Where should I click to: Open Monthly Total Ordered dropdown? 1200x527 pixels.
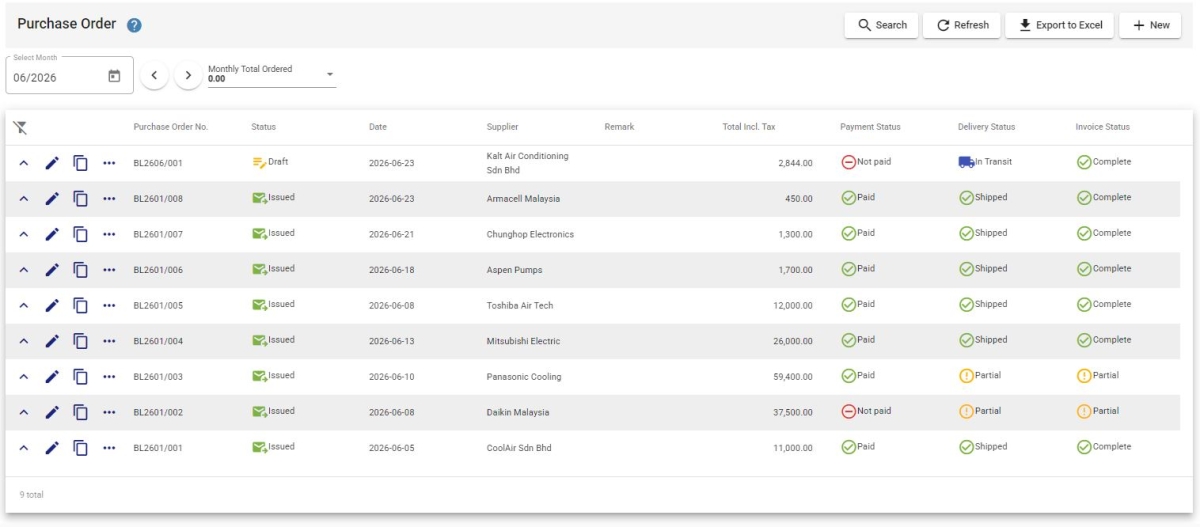click(271, 74)
